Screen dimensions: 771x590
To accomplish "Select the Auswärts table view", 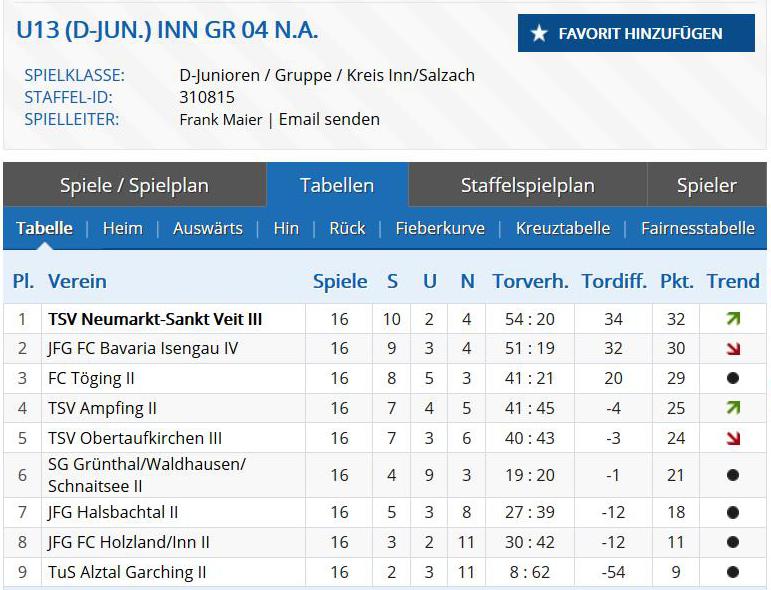I will point(207,228).
